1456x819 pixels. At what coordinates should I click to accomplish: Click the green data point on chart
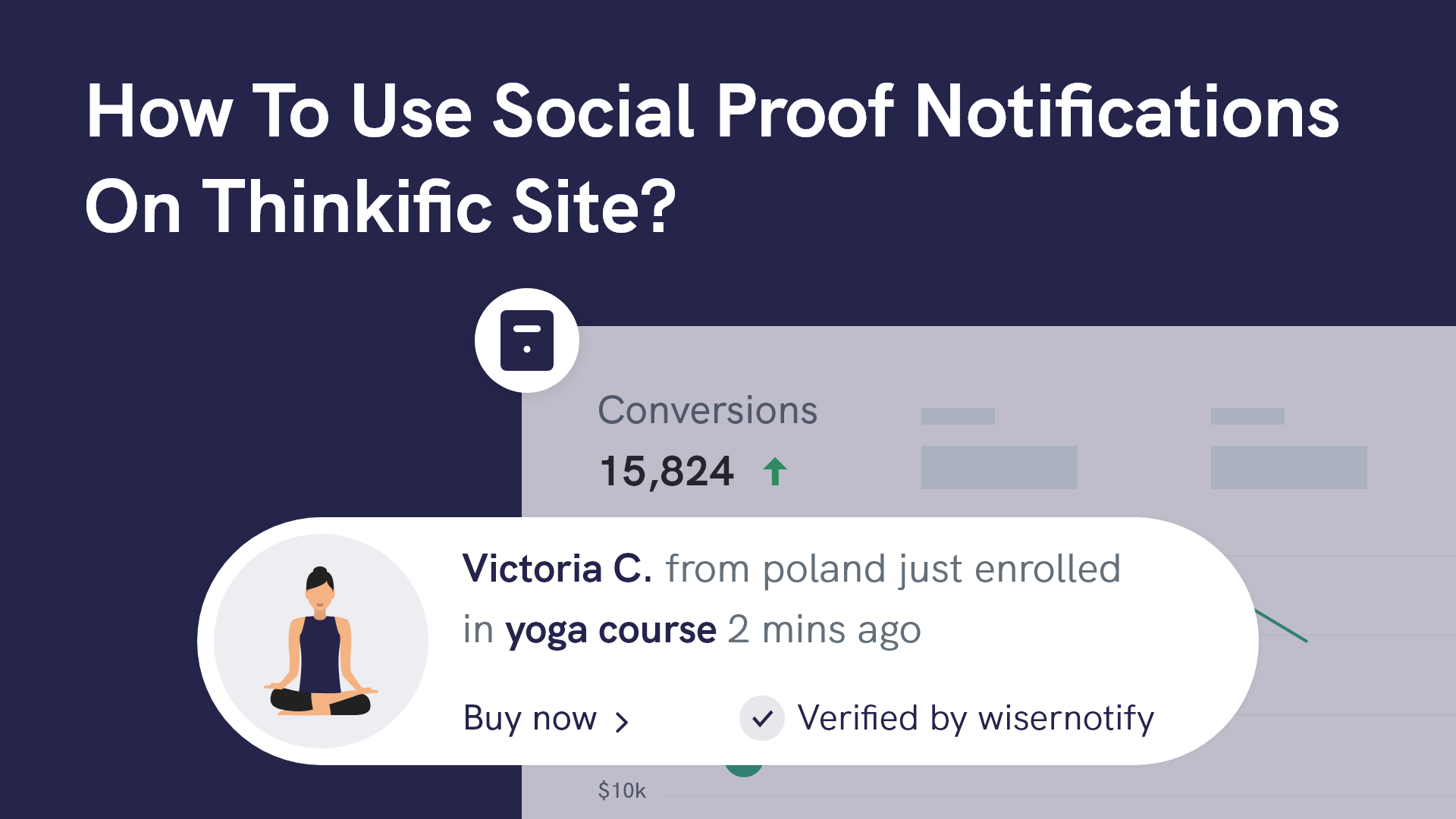click(x=743, y=770)
